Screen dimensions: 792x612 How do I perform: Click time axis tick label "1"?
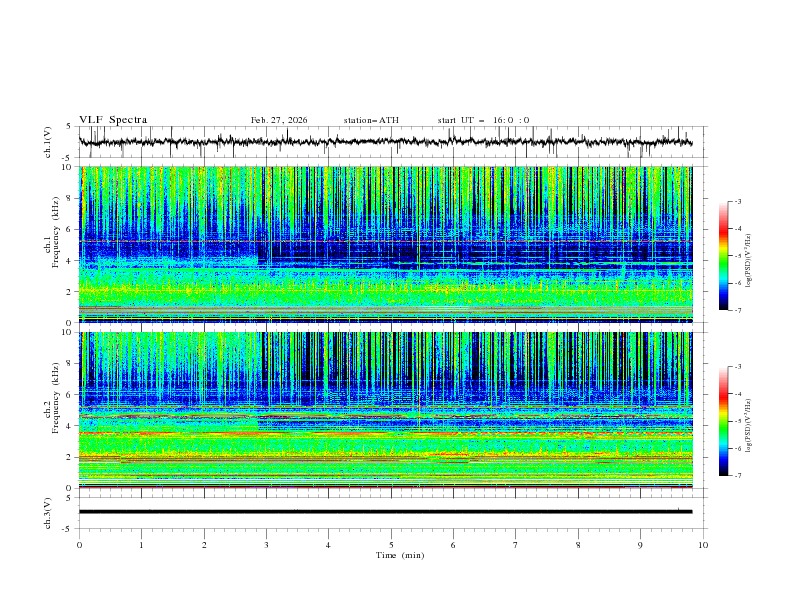pyautogui.click(x=141, y=545)
